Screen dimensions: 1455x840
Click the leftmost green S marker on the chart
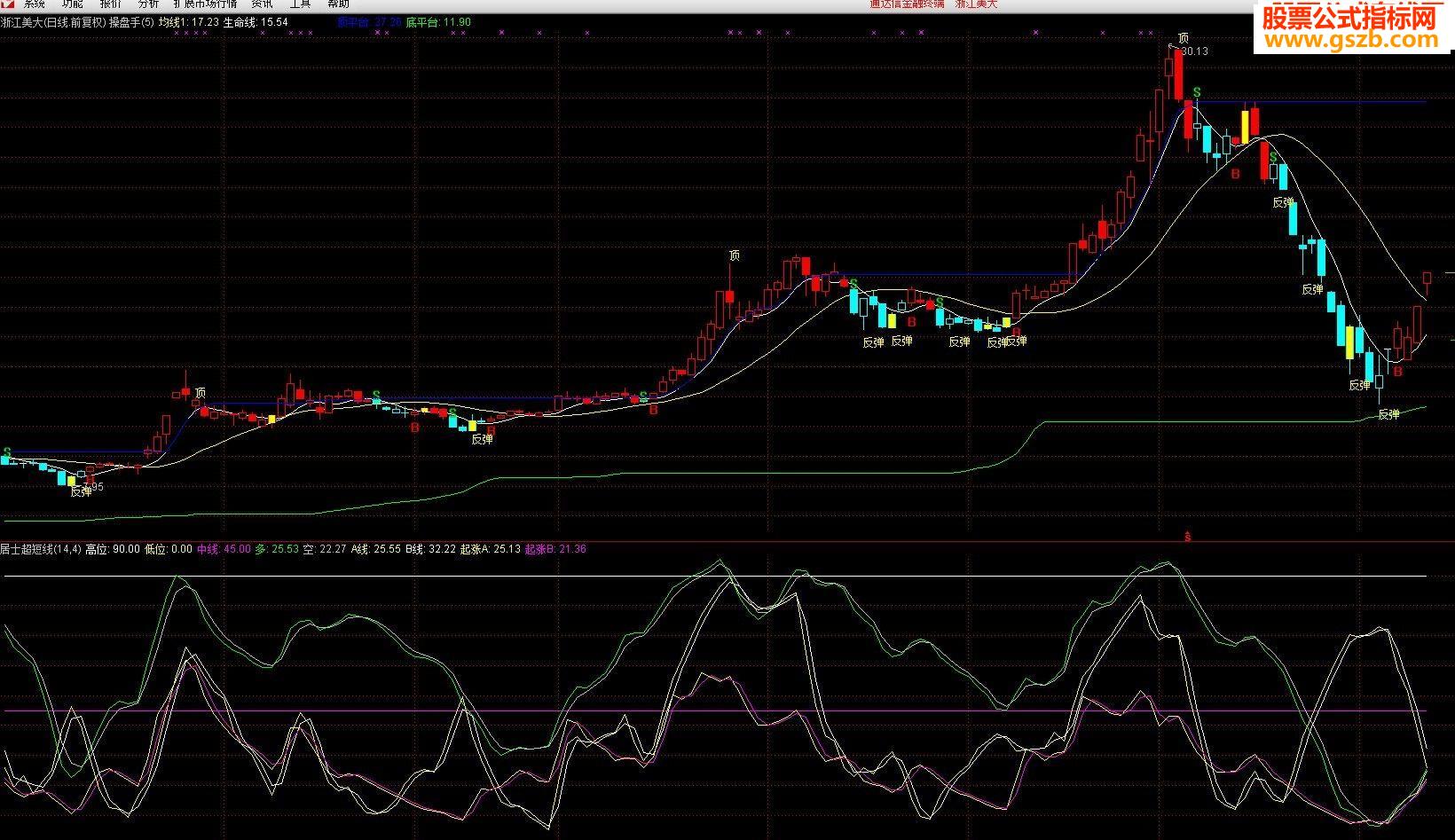coord(6,452)
